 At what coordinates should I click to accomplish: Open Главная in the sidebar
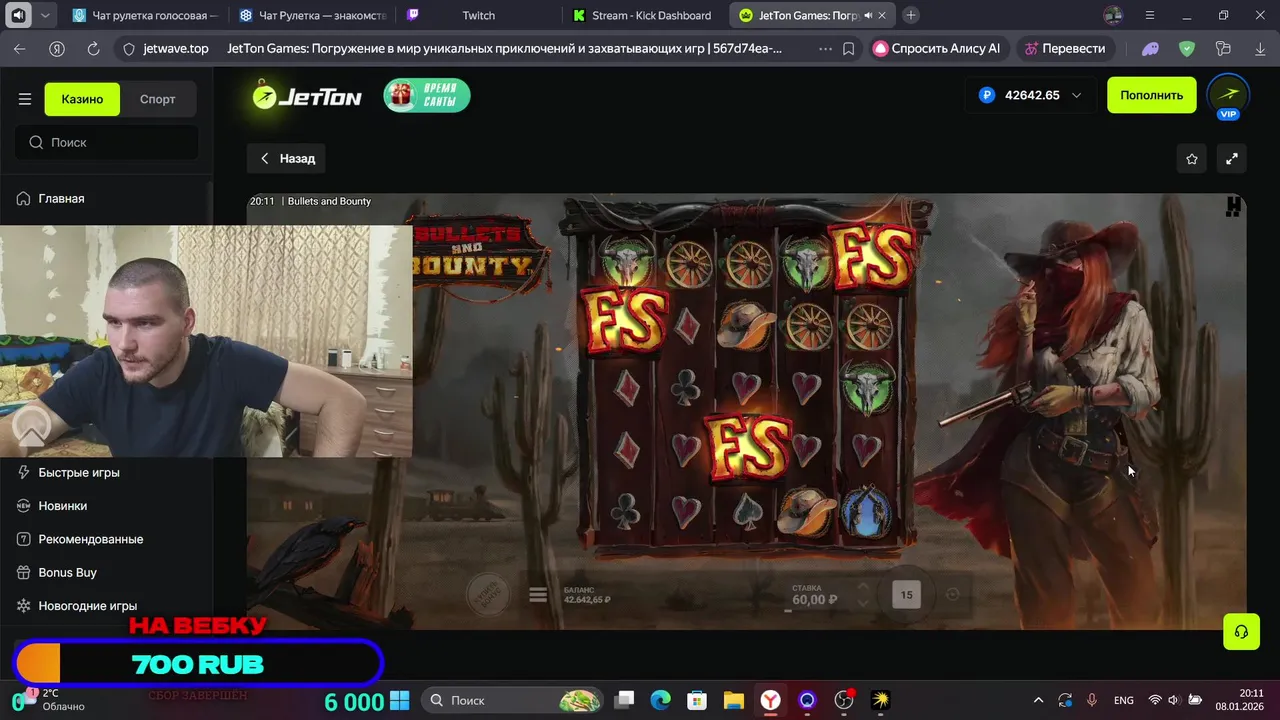point(61,198)
